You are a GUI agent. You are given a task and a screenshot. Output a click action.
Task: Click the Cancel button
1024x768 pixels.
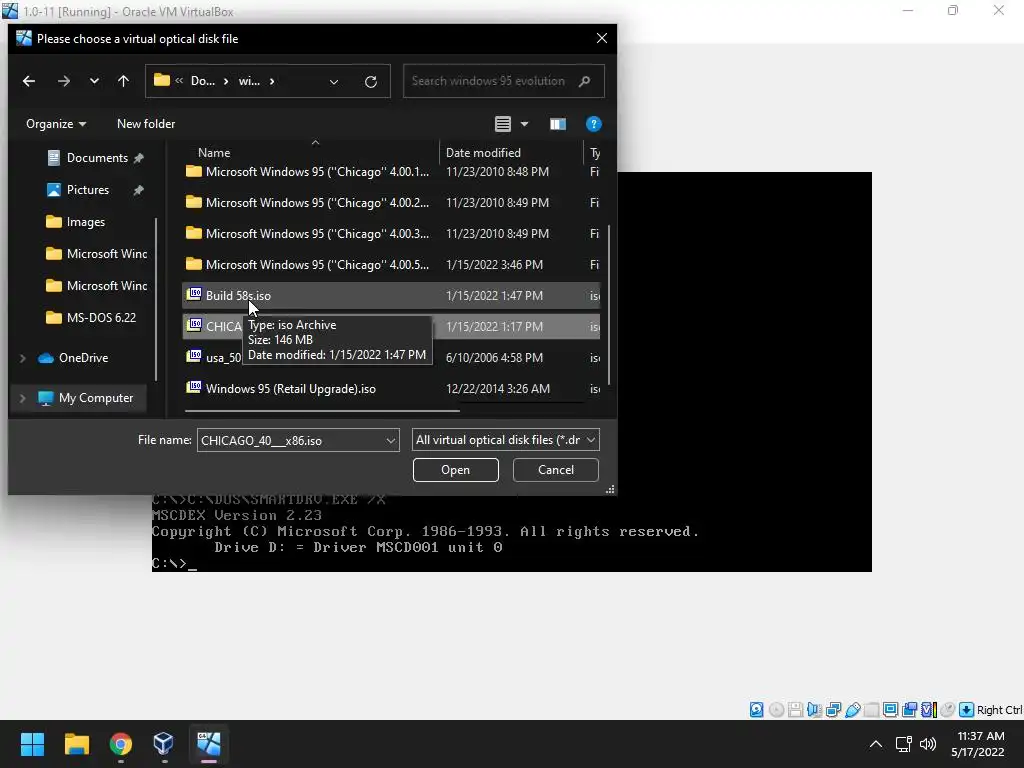[x=556, y=470]
